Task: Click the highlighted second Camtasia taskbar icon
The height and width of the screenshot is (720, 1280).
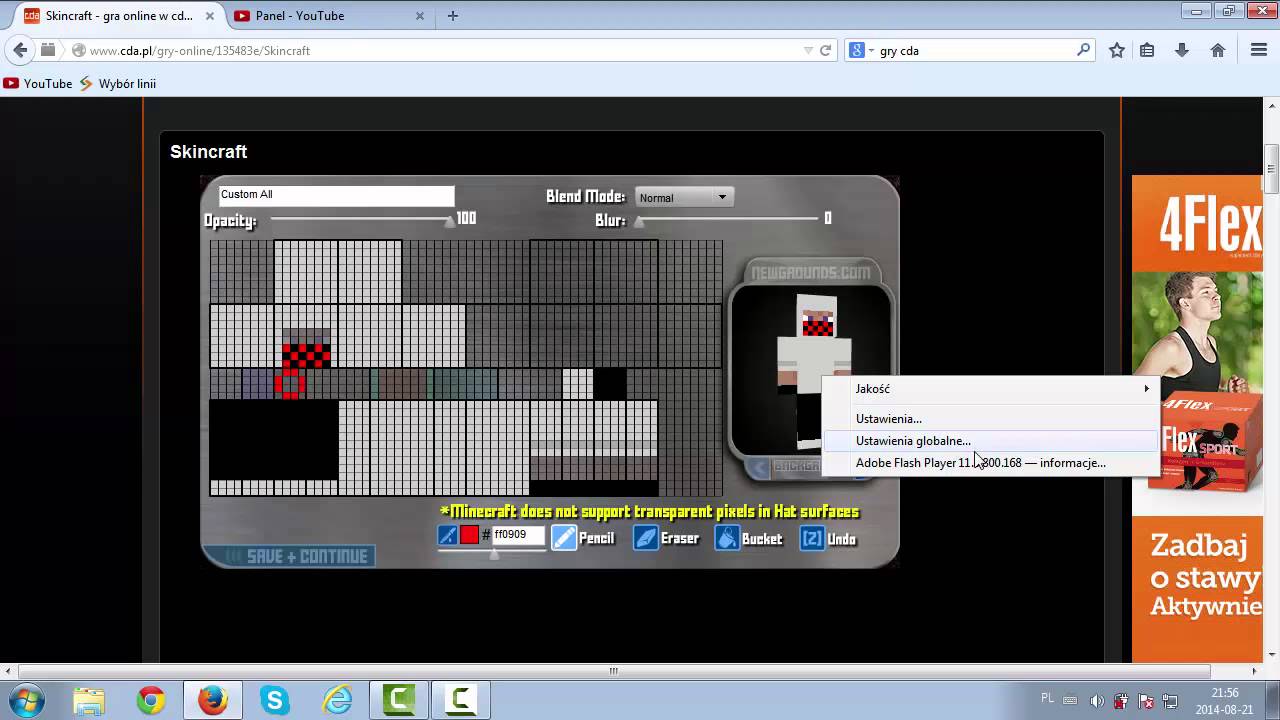Action: [461, 701]
